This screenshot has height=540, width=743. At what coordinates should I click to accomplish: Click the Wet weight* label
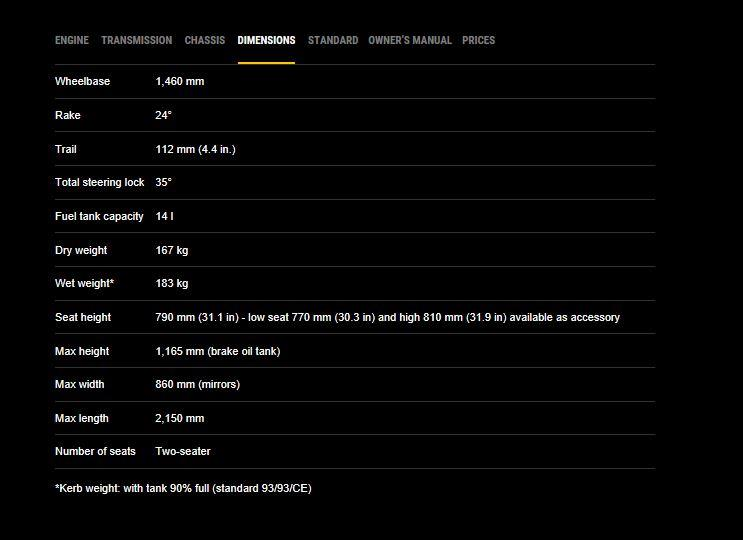tap(84, 283)
